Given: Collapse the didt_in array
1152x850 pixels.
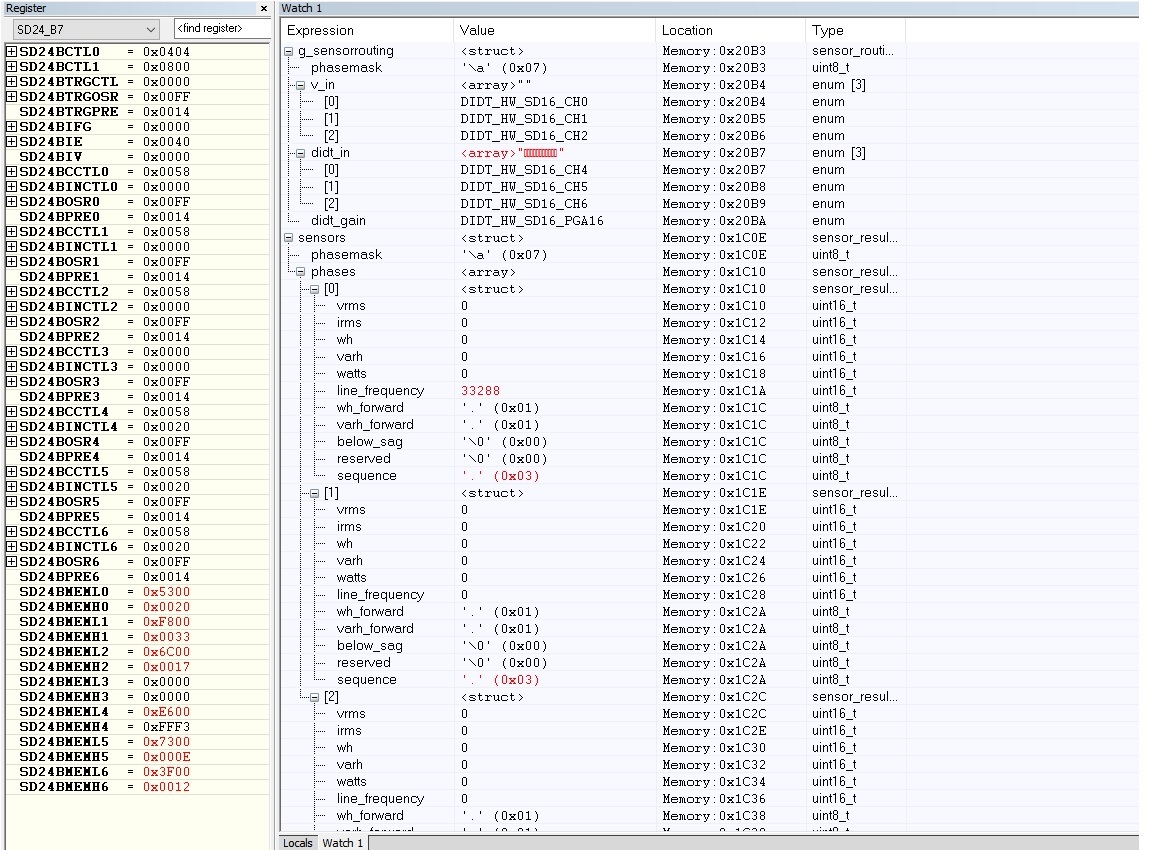Looking at the screenshot, I should tap(300, 154).
